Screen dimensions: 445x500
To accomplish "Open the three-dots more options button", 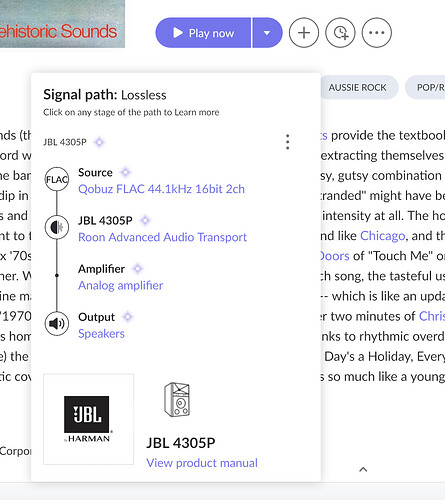I will tap(377, 33).
